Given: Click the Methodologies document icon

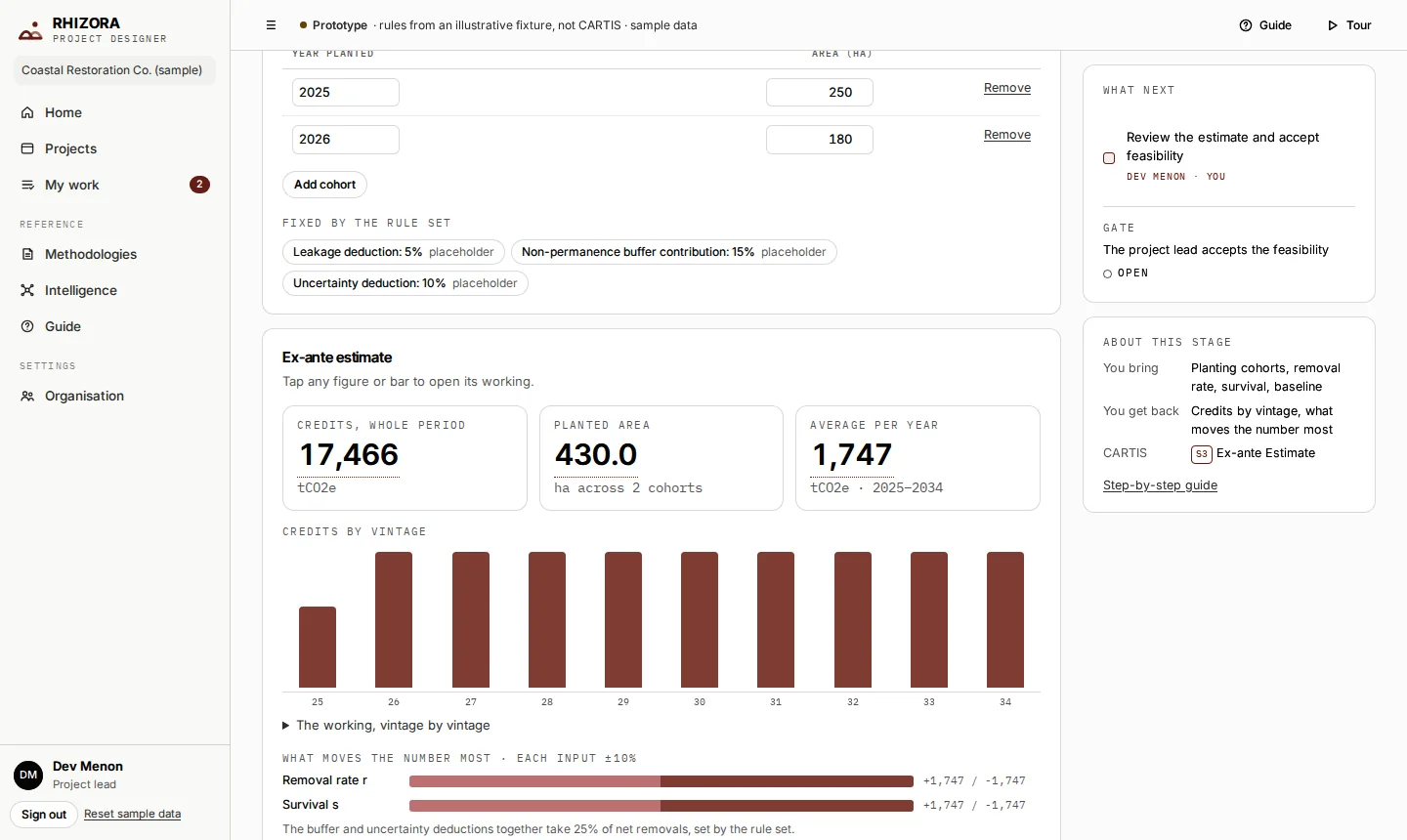Looking at the screenshot, I should pos(27,254).
